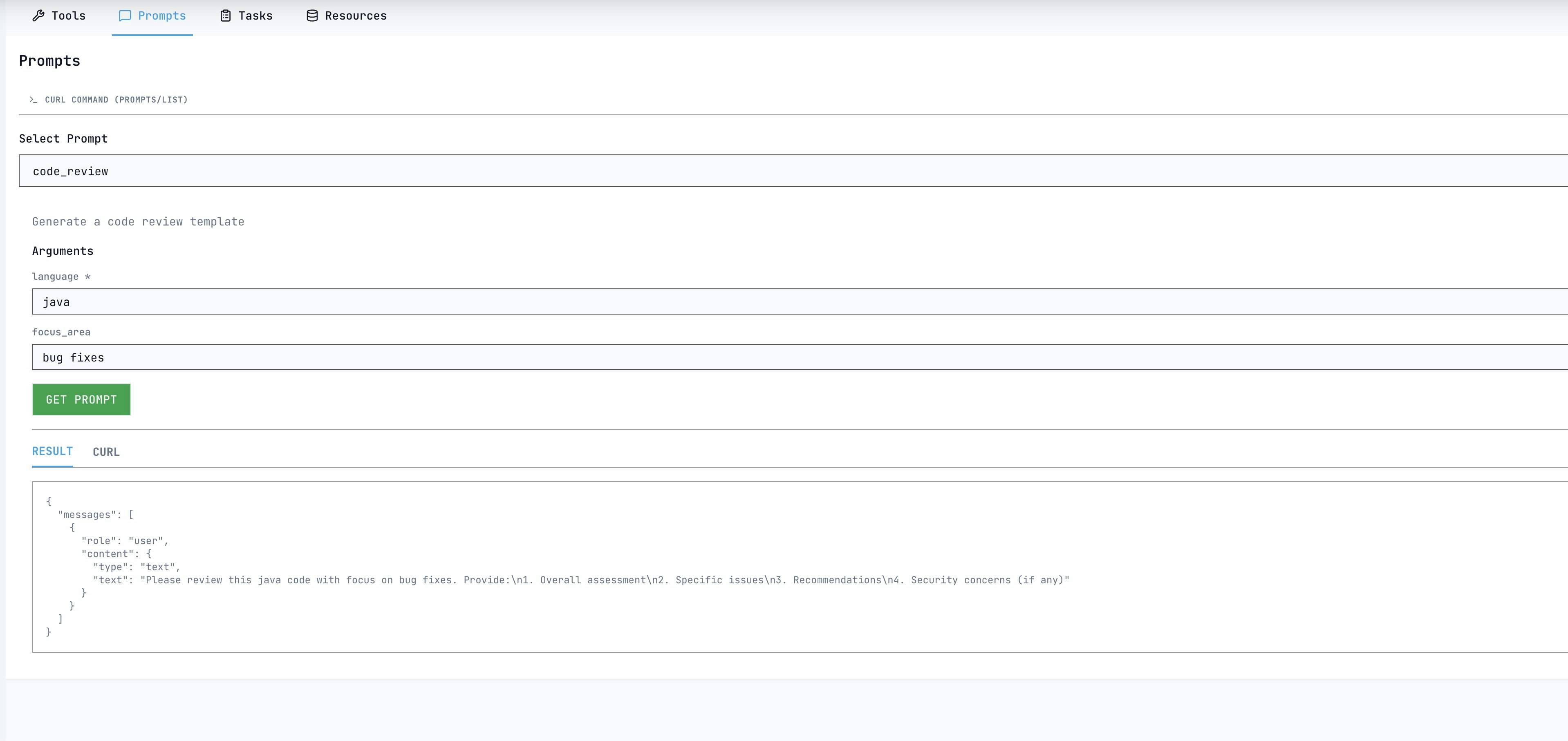Click the chat bubble icon beside Prompts

click(125, 16)
